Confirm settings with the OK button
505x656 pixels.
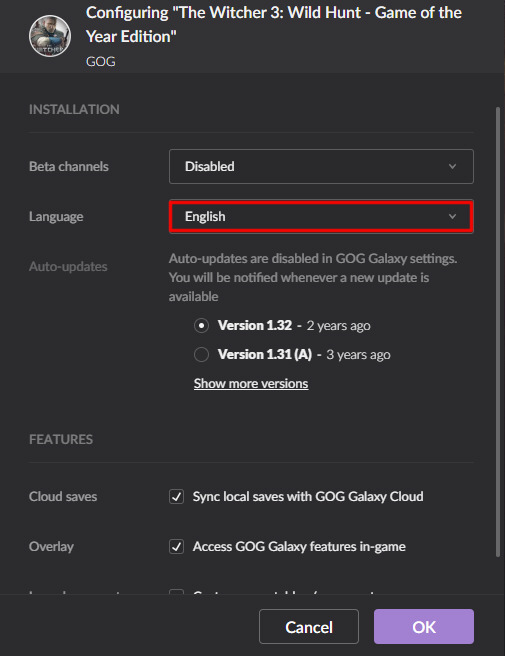pos(424,627)
